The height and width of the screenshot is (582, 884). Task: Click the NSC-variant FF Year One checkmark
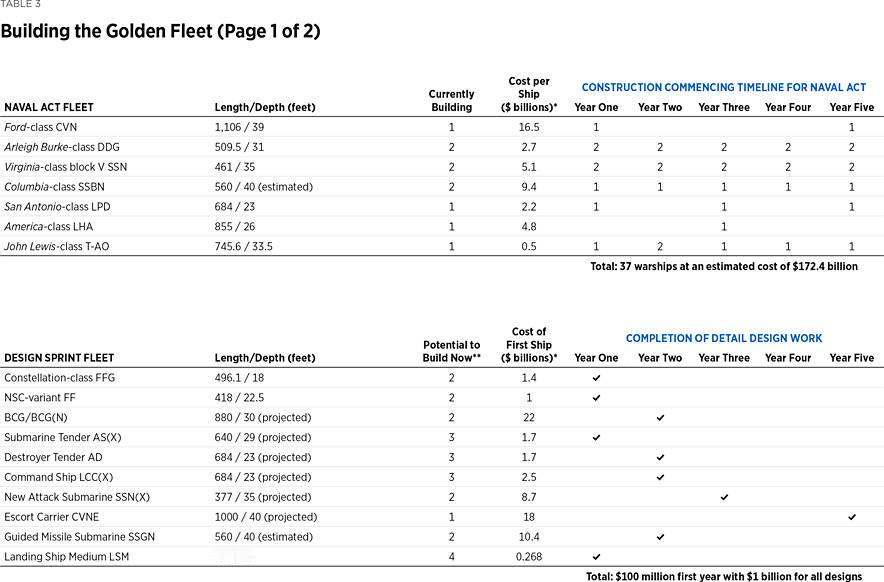pos(597,398)
